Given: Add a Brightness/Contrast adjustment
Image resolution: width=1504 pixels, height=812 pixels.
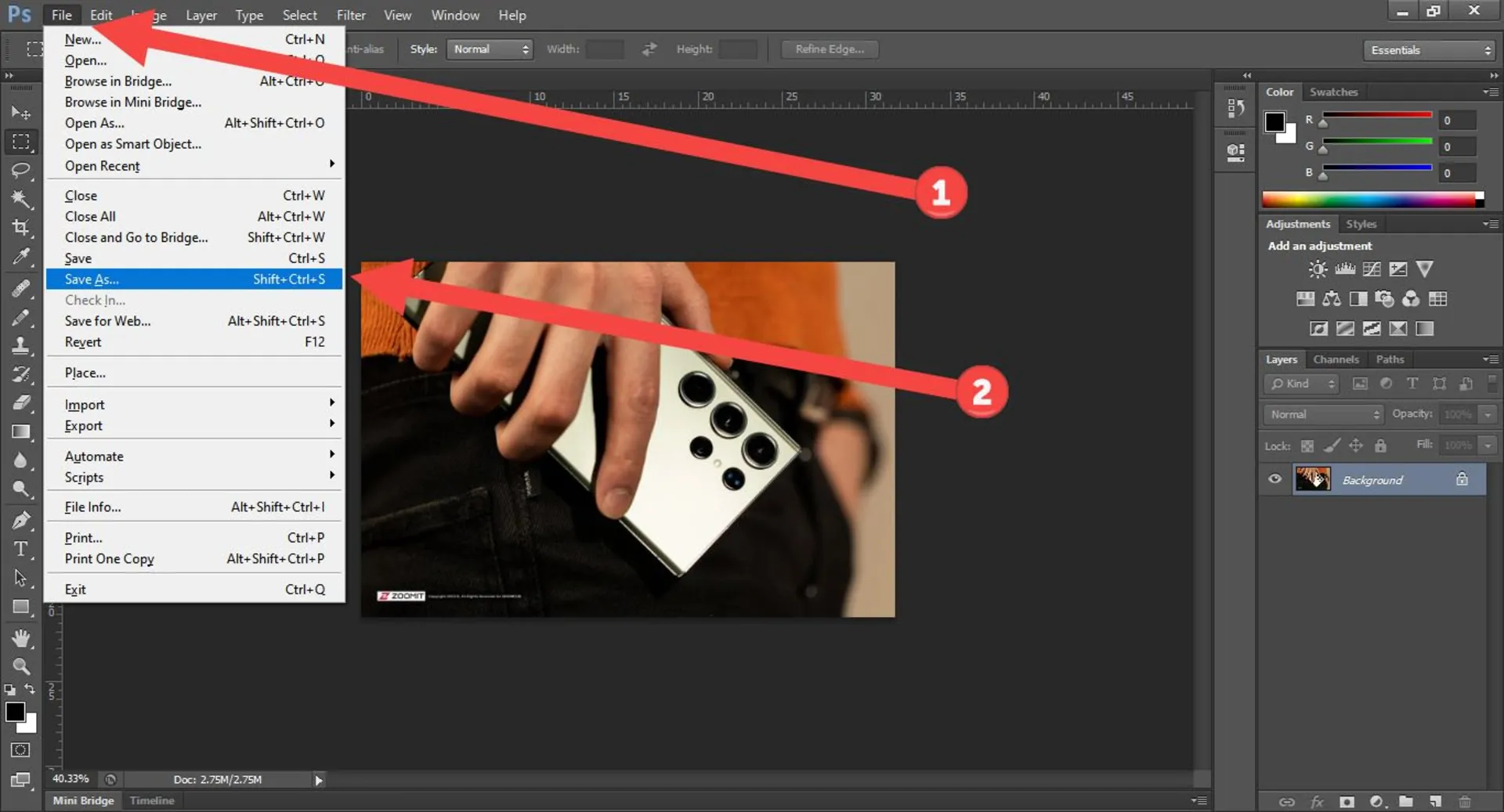Looking at the screenshot, I should tap(1318, 269).
